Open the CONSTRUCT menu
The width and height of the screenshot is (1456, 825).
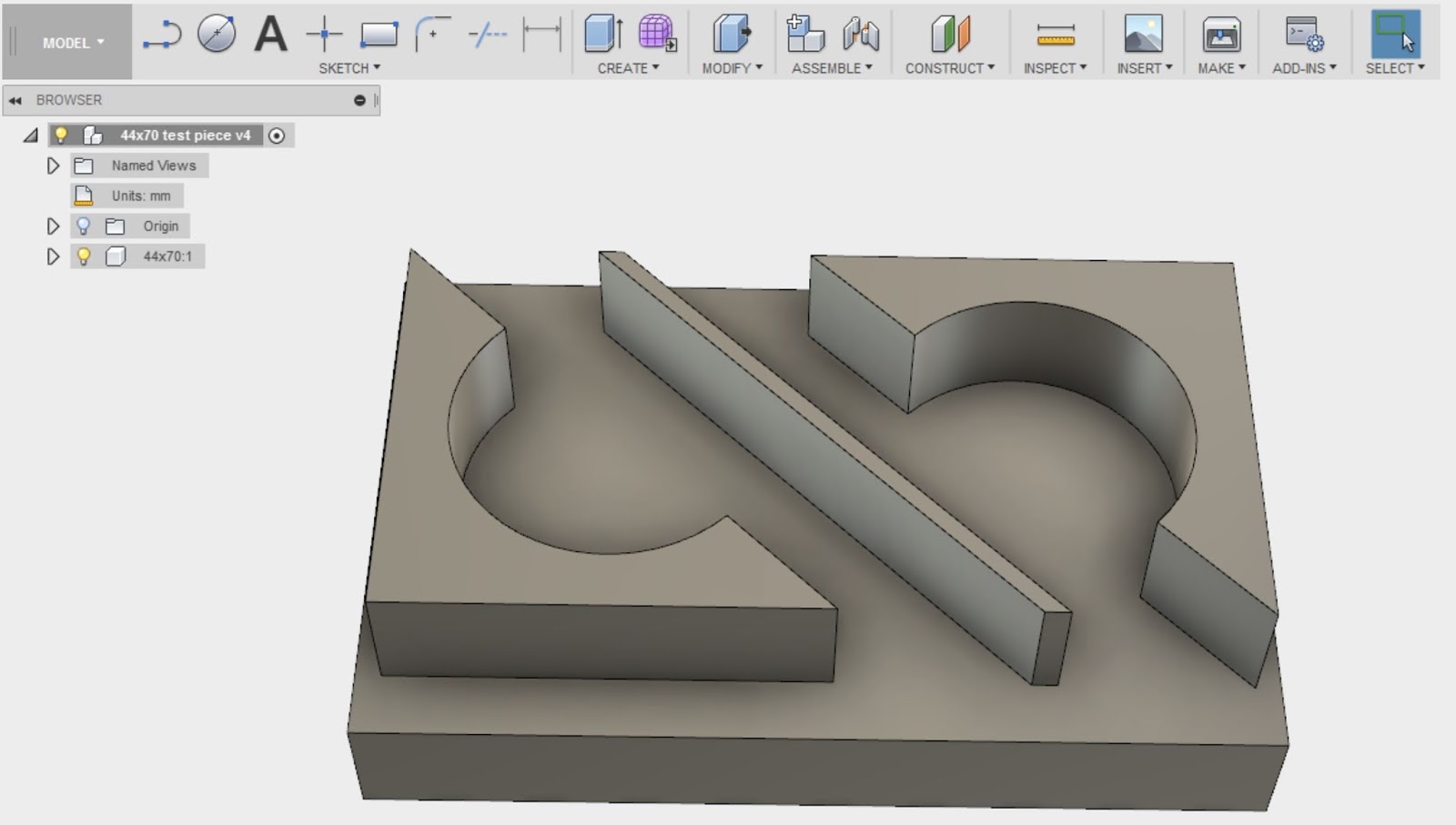pyautogui.click(x=949, y=65)
